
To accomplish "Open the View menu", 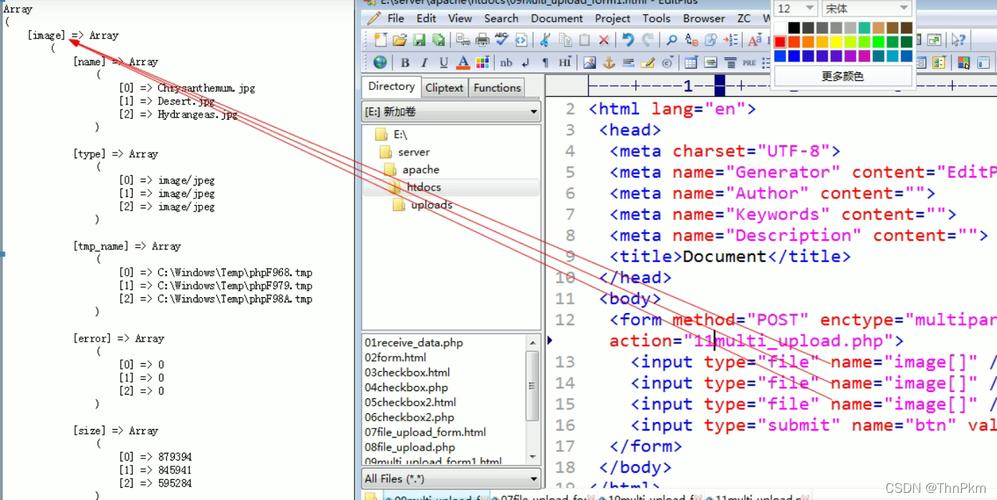I will point(460,18).
